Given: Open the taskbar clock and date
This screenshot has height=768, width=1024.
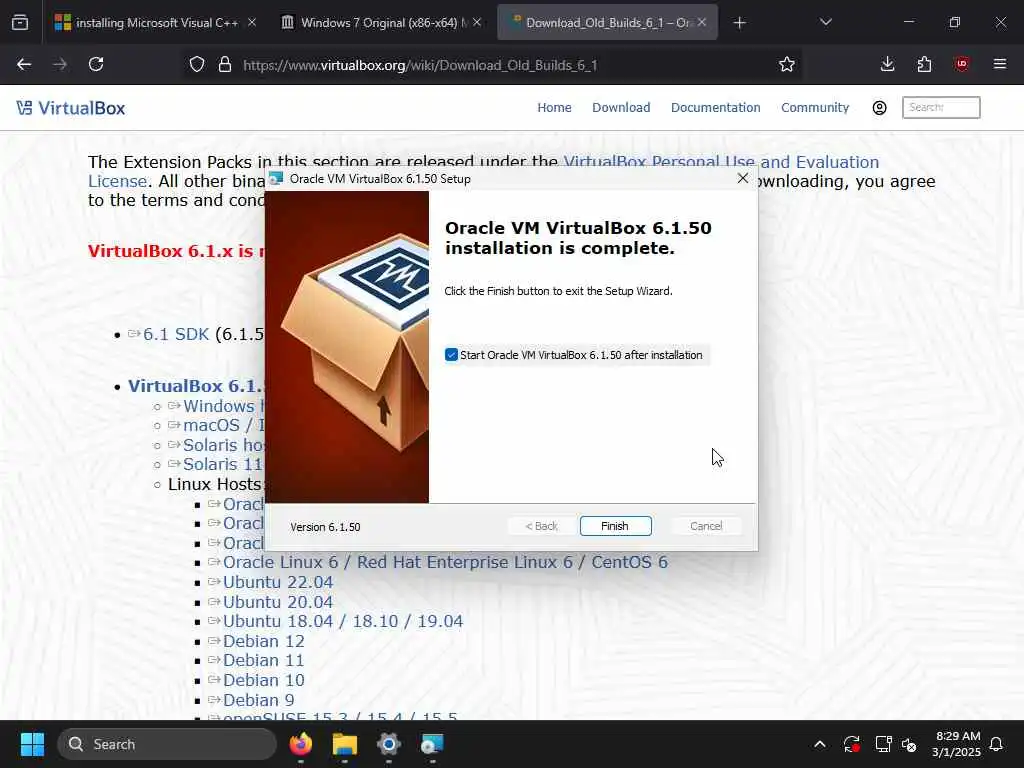Looking at the screenshot, I should pyautogui.click(x=957, y=744).
